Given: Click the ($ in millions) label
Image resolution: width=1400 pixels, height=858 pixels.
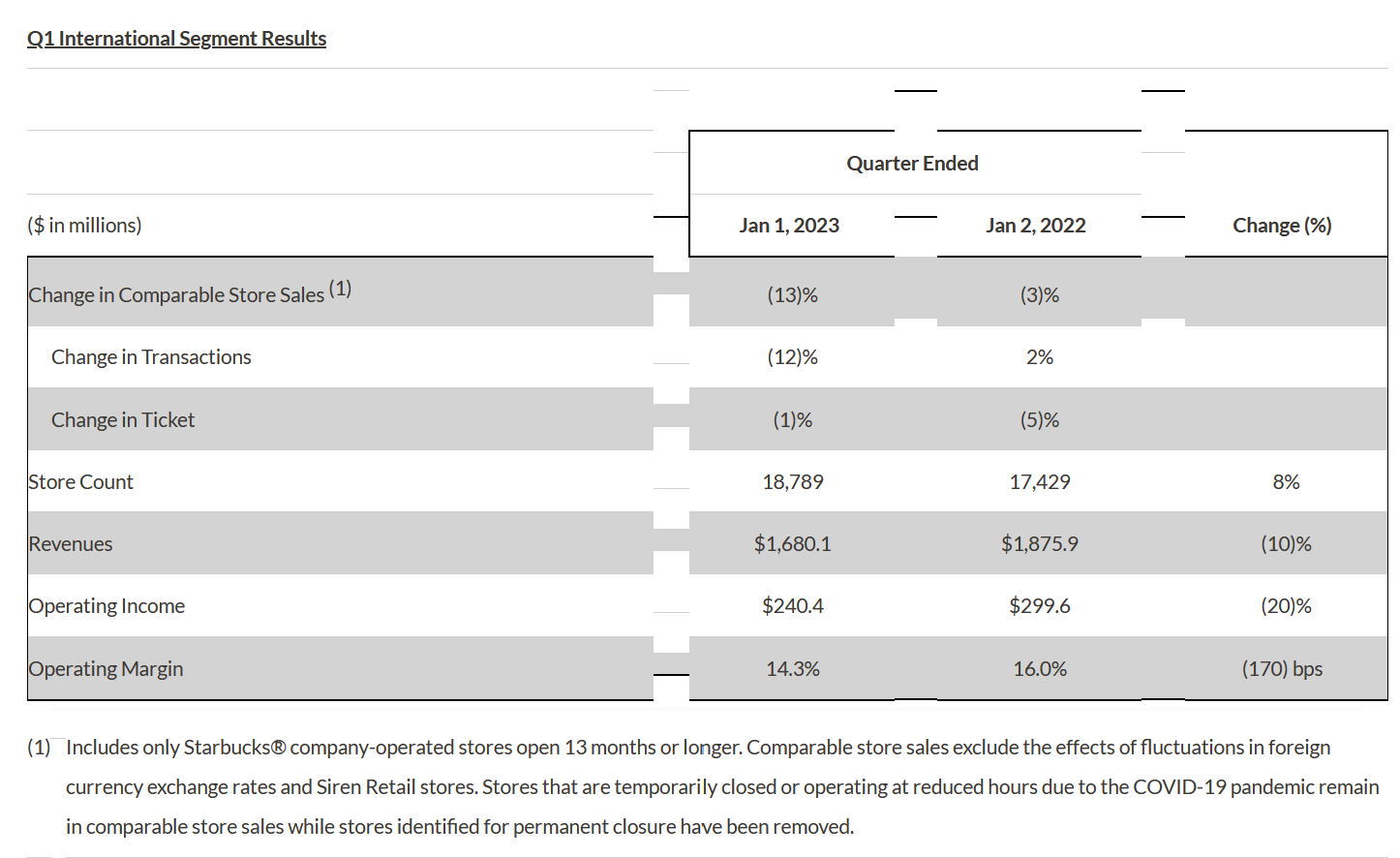Looking at the screenshot, I should [x=84, y=226].
